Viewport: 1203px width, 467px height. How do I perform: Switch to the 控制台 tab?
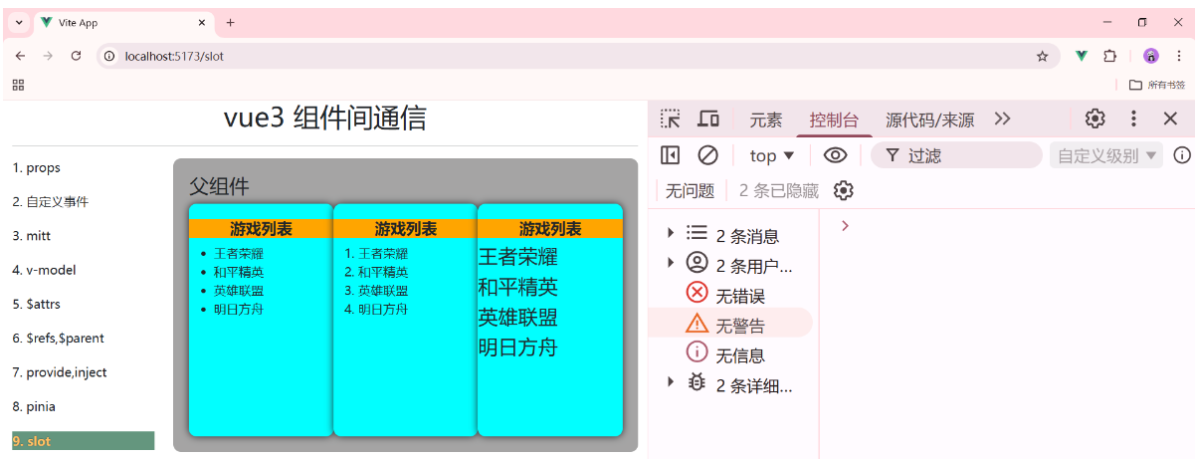coord(834,120)
